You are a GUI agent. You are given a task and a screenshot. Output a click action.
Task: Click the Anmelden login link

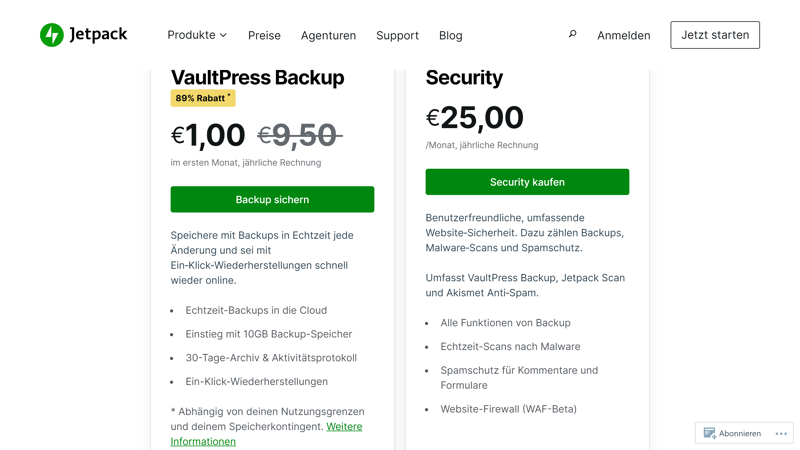pyautogui.click(x=623, y=35)
